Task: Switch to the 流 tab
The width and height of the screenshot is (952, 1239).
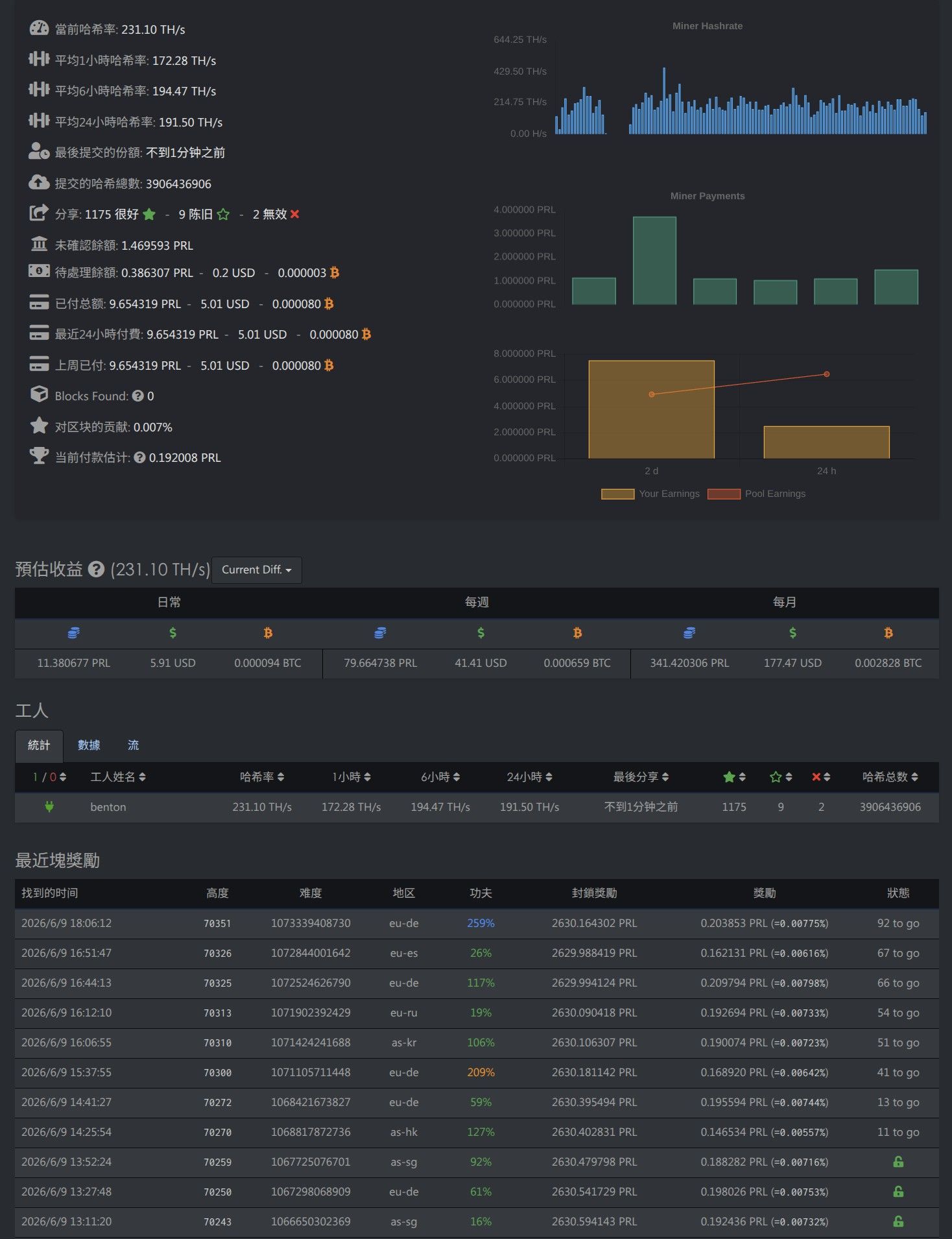Action: tap(133, 745)
